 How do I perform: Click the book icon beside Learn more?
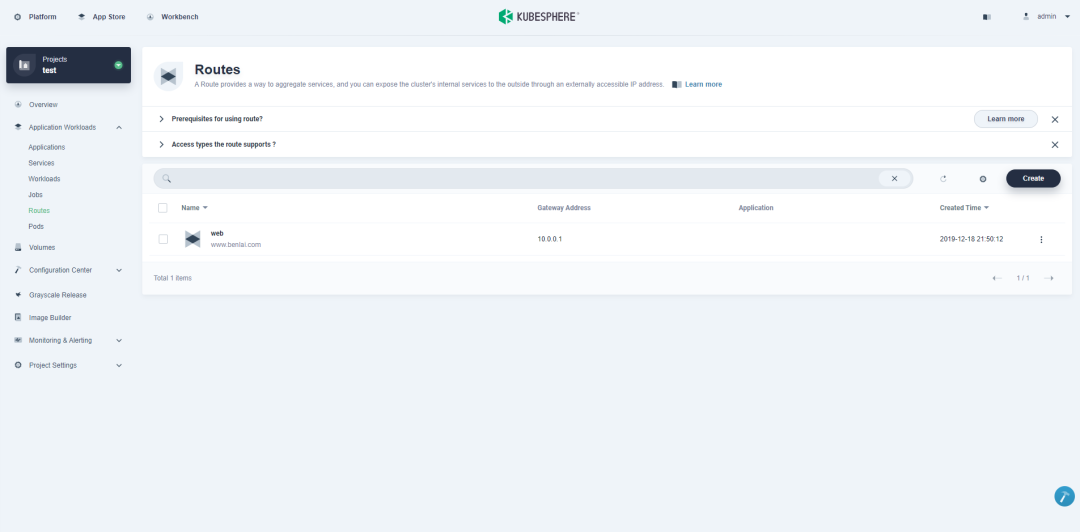676,84
